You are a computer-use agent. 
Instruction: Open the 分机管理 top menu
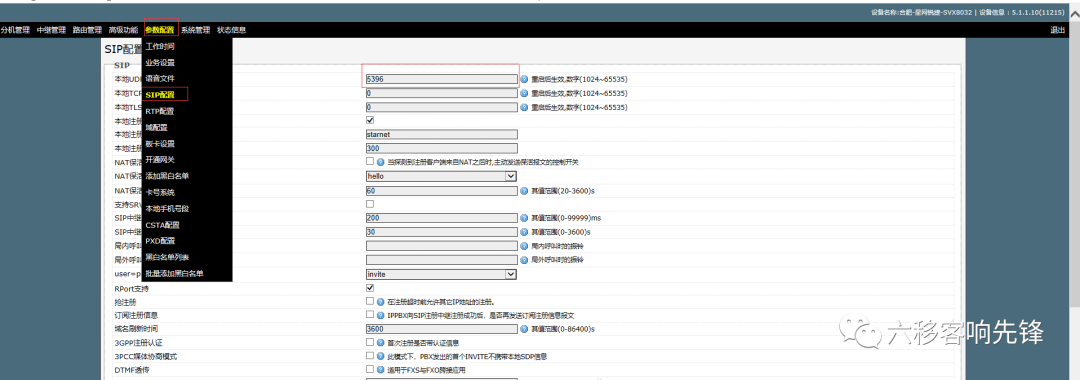click(15, 30)
